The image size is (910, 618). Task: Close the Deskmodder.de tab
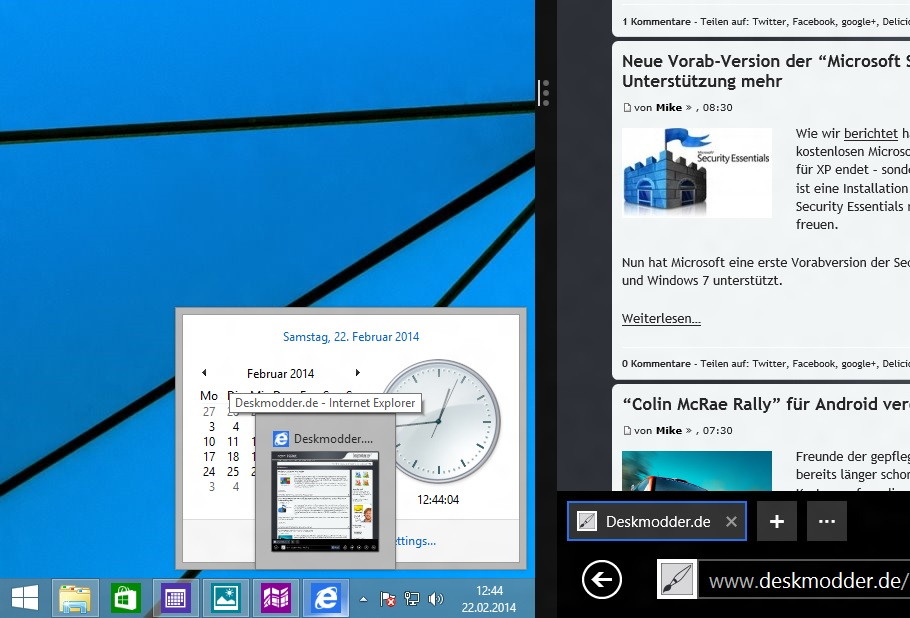(731, 522)
